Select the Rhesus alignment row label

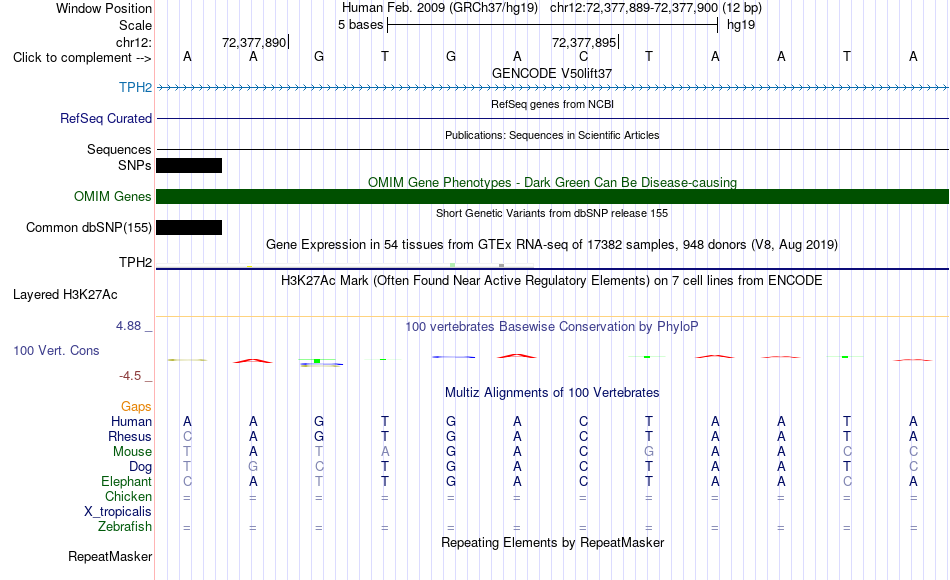[130, 437]
